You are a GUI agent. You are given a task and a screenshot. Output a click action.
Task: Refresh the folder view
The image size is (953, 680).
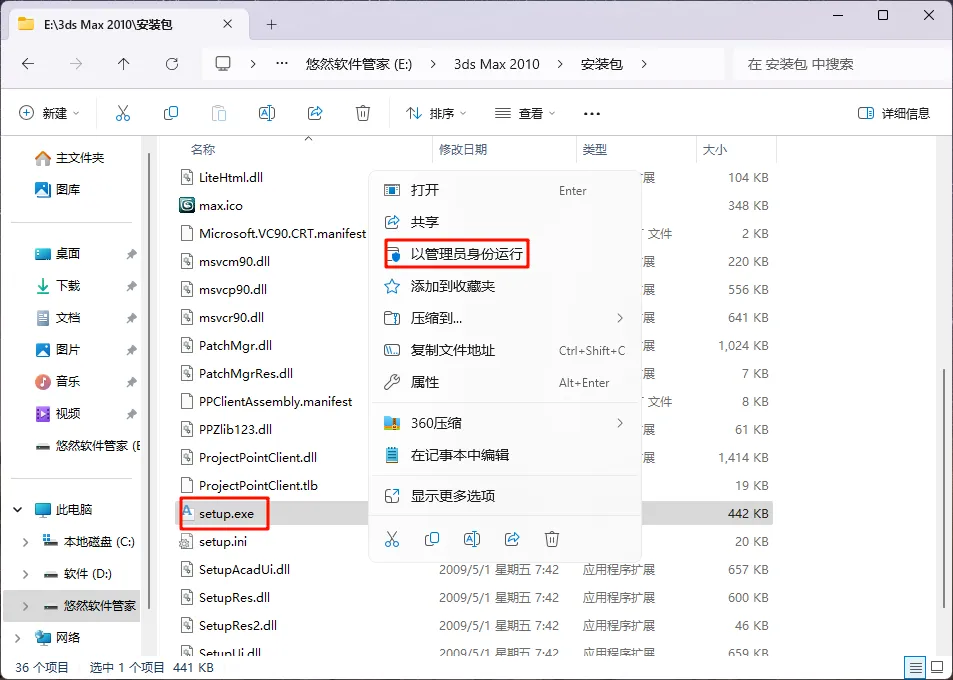pos(172,64)
